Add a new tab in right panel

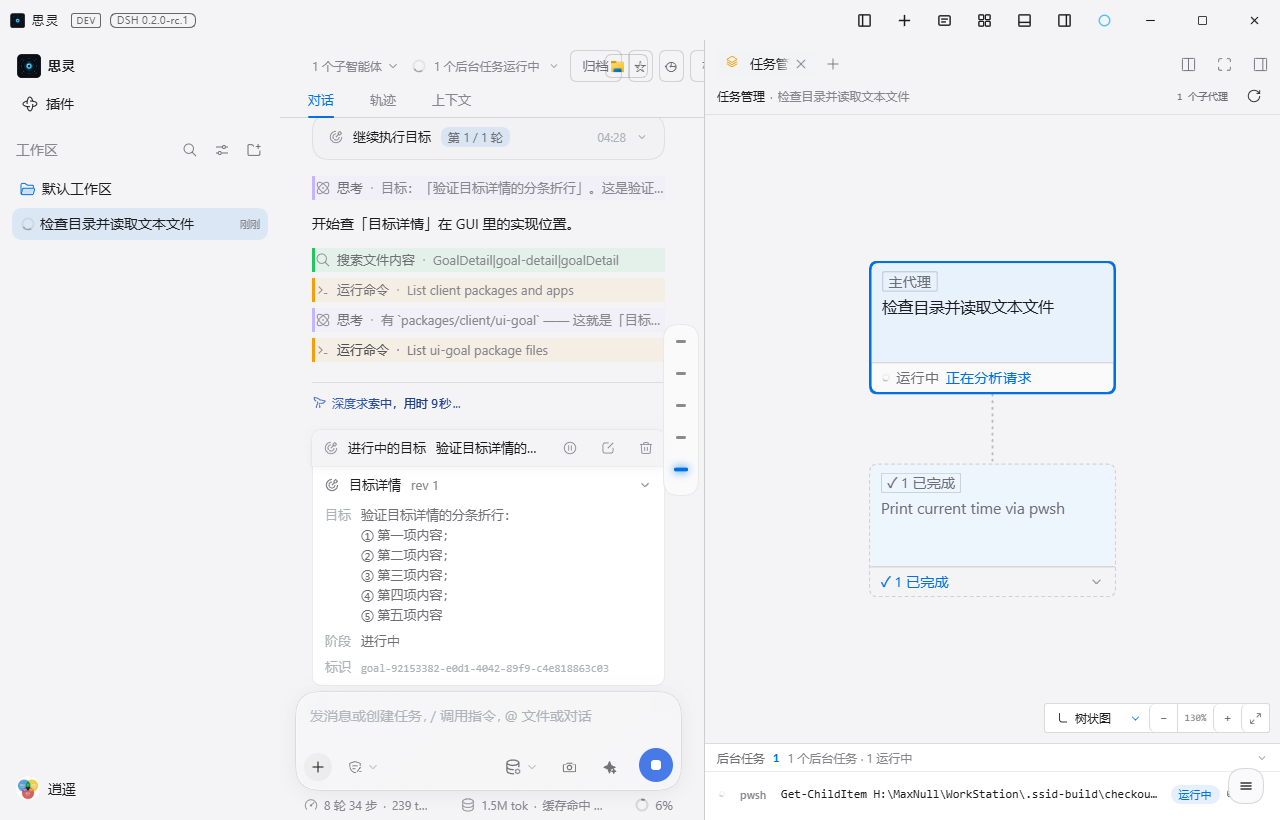coord(833,64)
